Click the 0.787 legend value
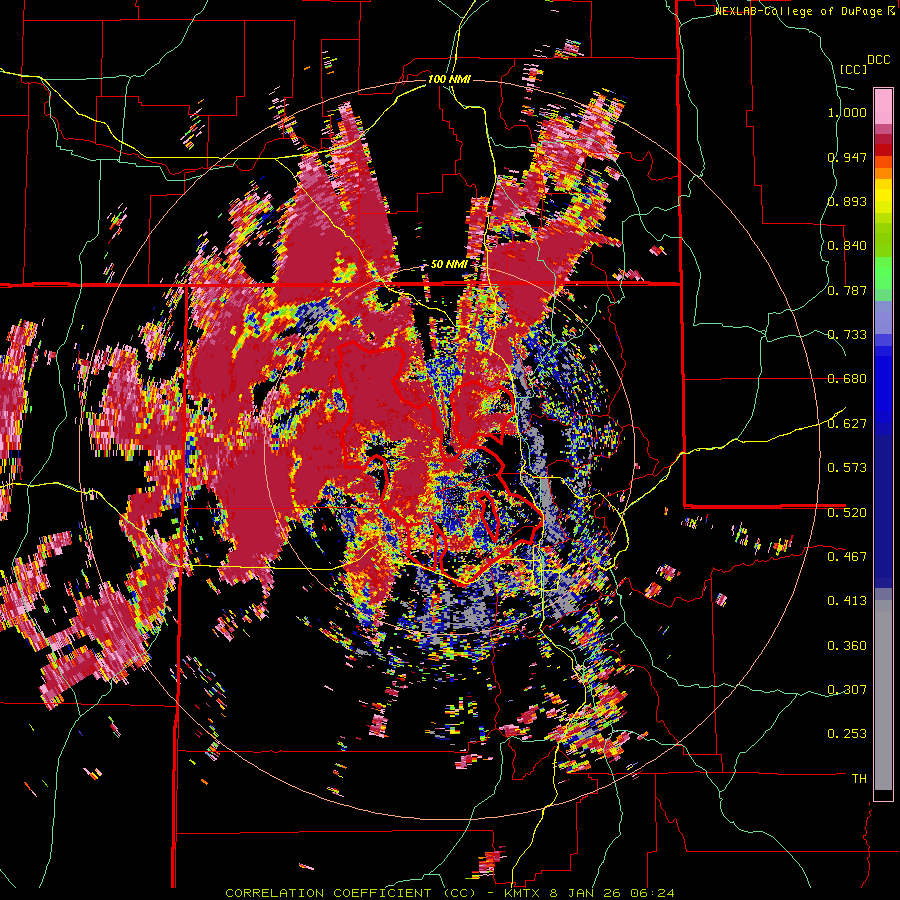900x900 pixels. pos(847,290)
